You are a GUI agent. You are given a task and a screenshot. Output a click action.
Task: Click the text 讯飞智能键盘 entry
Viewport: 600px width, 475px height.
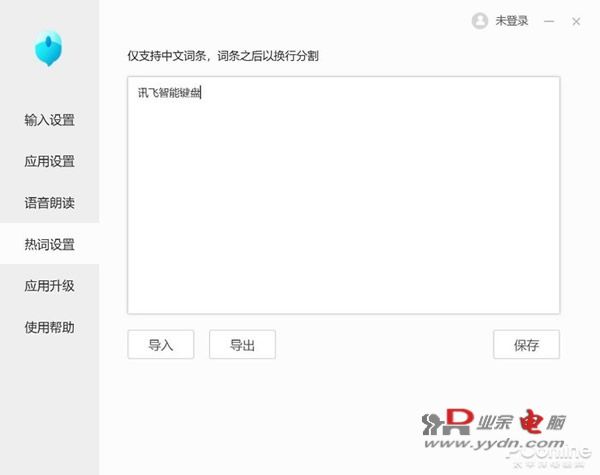click(169, 93)
